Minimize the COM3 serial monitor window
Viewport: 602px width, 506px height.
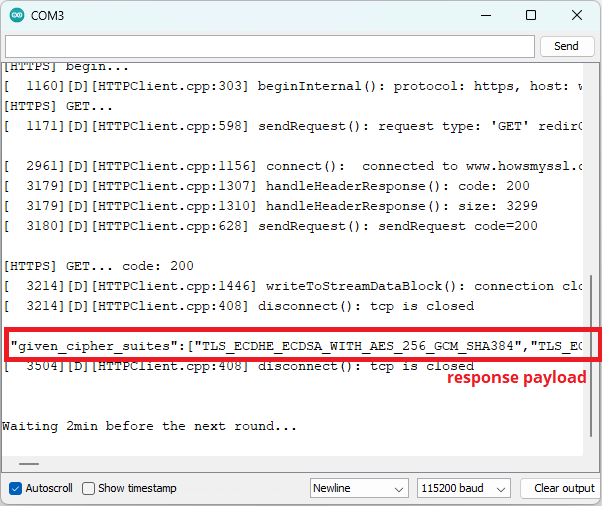pos(486,15)
